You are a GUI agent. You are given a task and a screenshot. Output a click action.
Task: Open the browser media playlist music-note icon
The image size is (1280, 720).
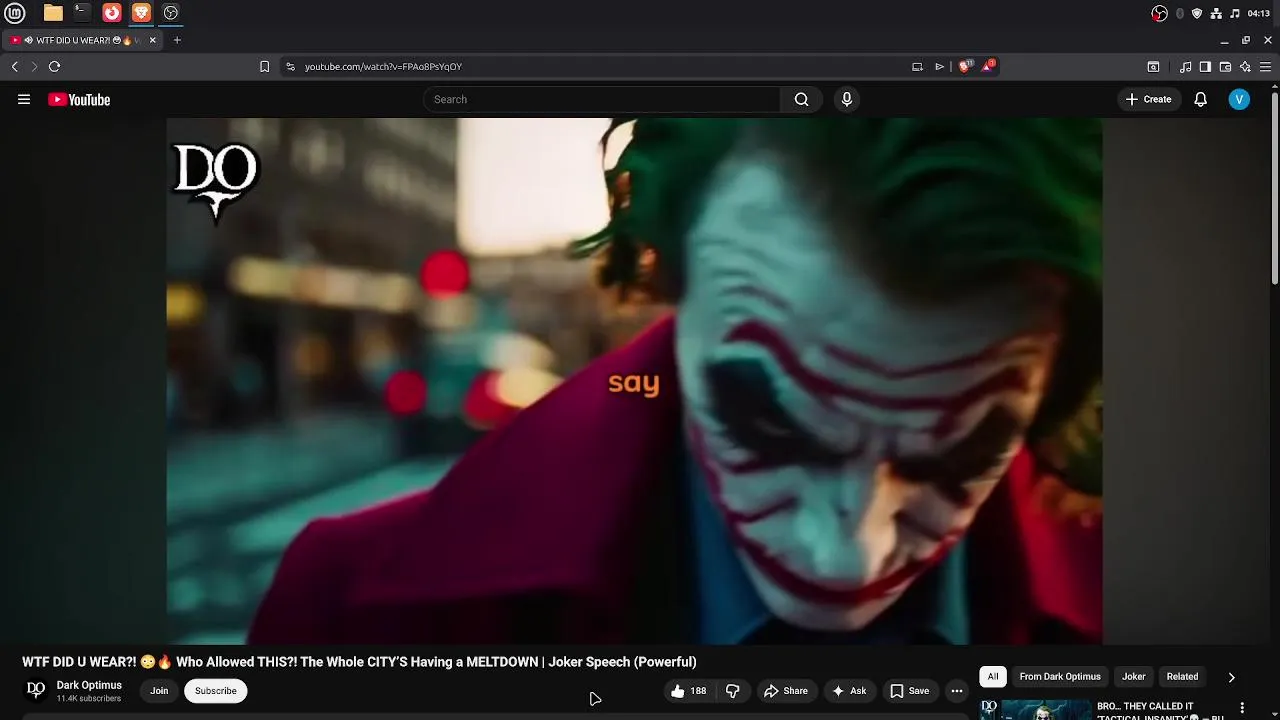[1185, 67]
